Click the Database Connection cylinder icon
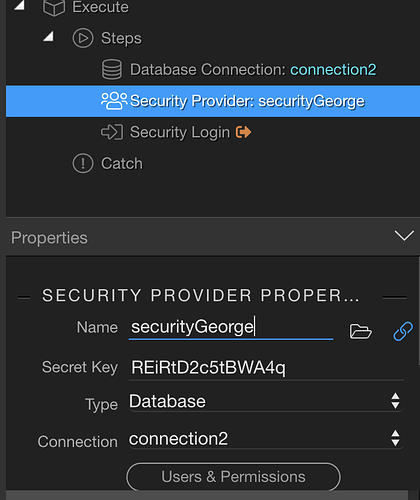 [x=112, y=69]
